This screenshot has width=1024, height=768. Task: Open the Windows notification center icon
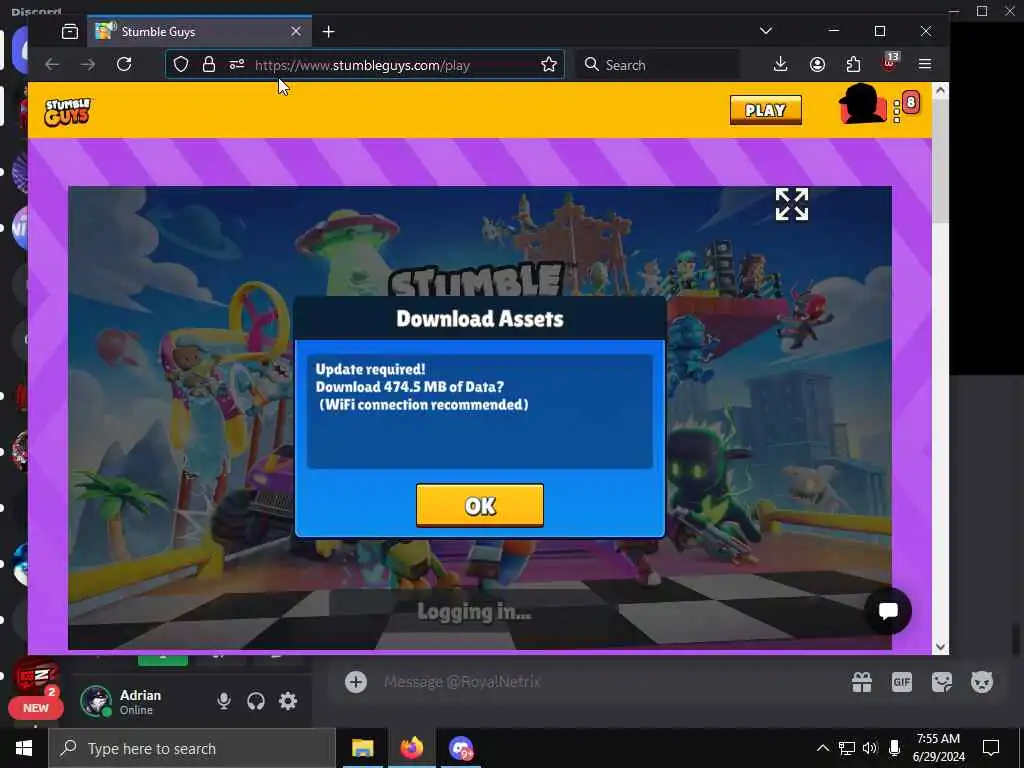pyautogui.click(x=991, y=748)
